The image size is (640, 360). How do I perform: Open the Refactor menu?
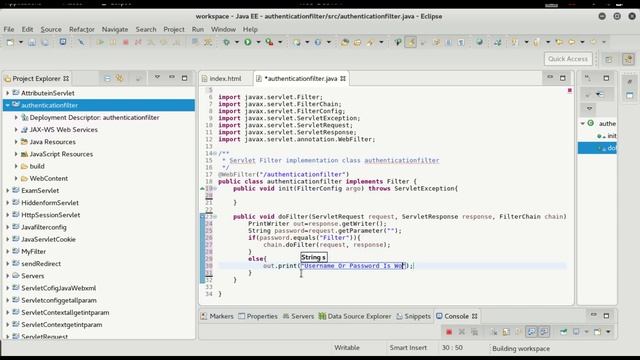(x=82, y=29)
